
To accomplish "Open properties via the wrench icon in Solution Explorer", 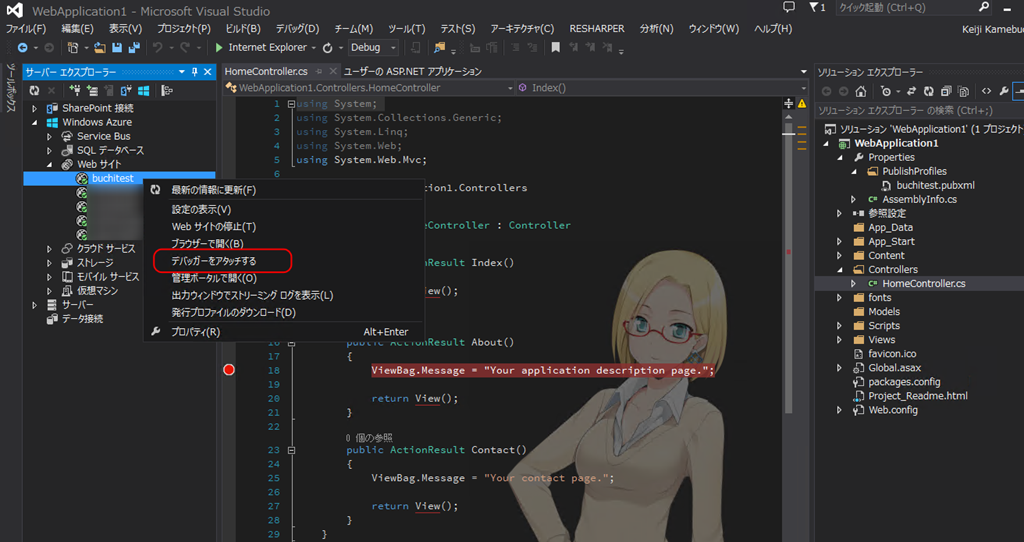I will tap(1004, 91).
